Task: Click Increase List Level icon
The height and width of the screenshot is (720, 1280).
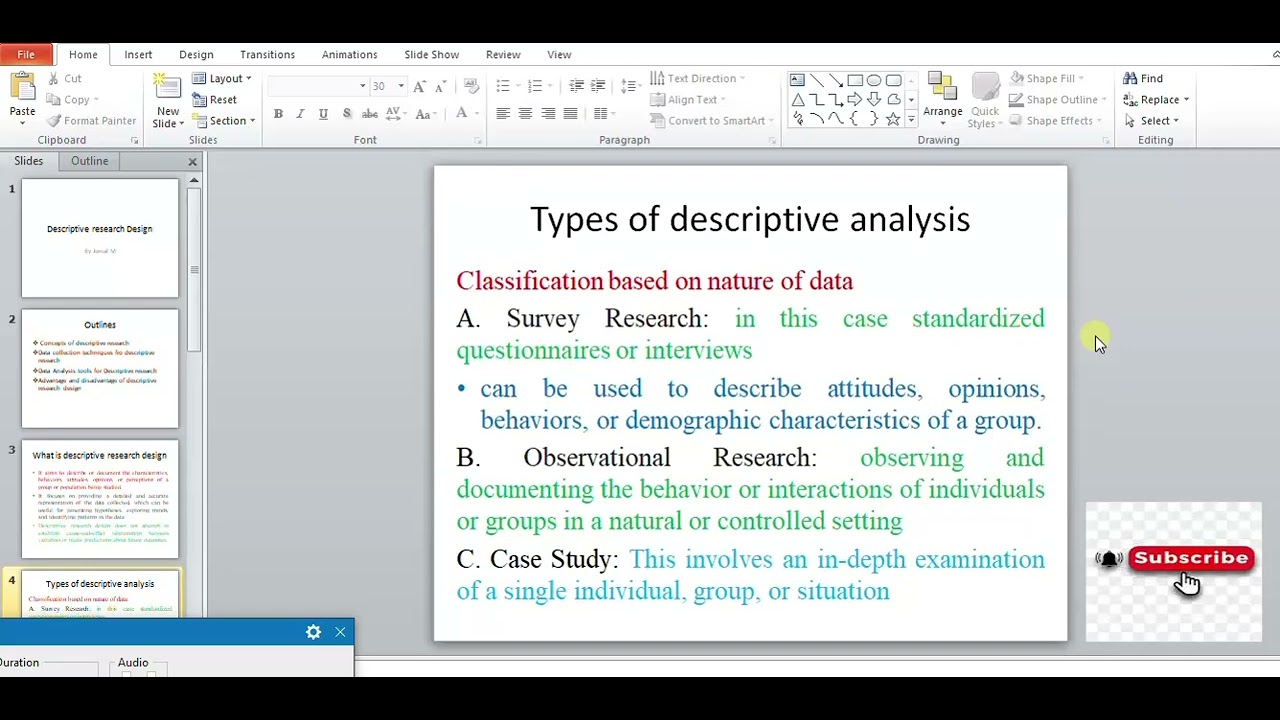Action: pyautogui.click(x=598, y=86)
